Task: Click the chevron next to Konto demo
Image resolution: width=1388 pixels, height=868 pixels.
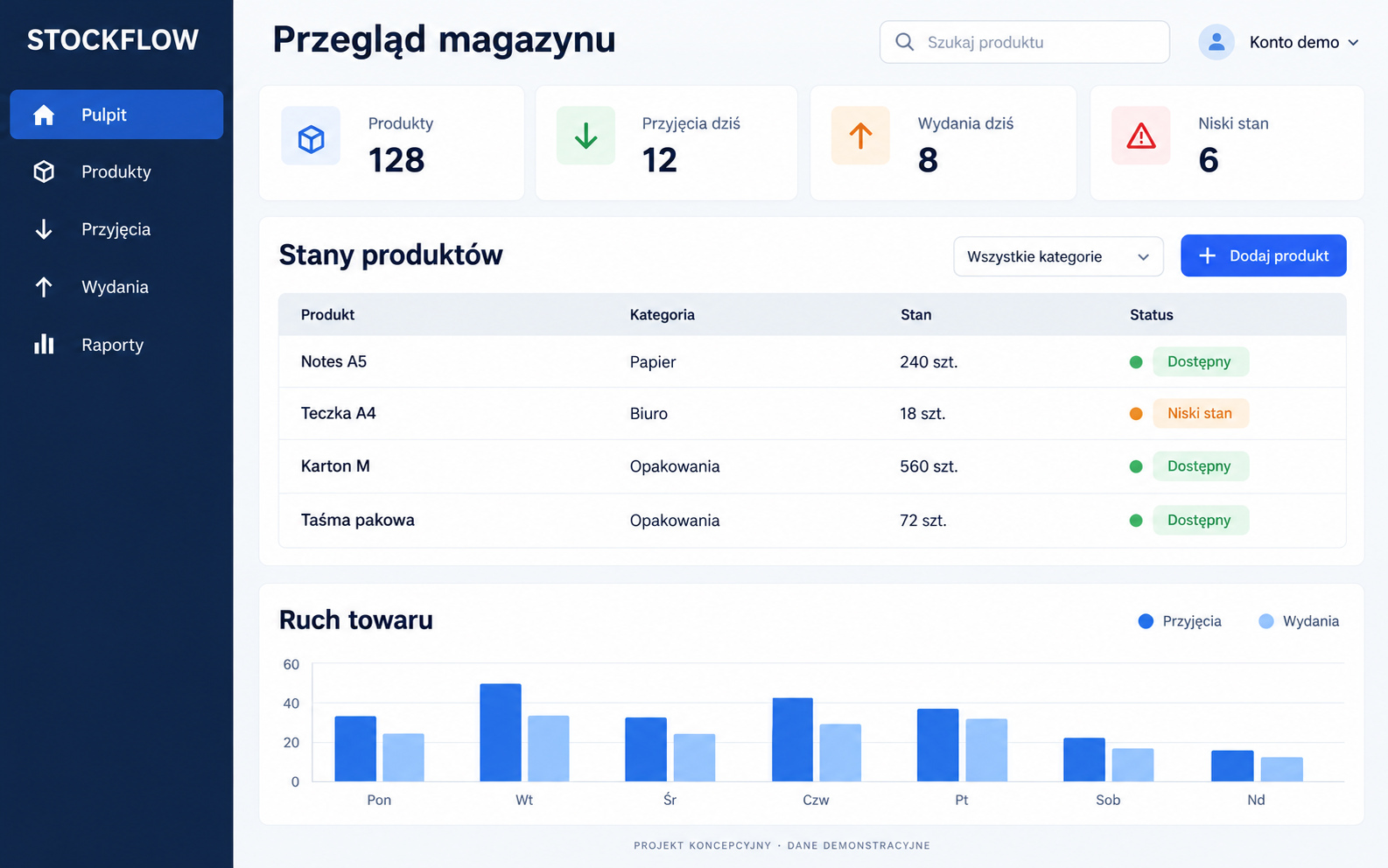Action: point(1353,42)
